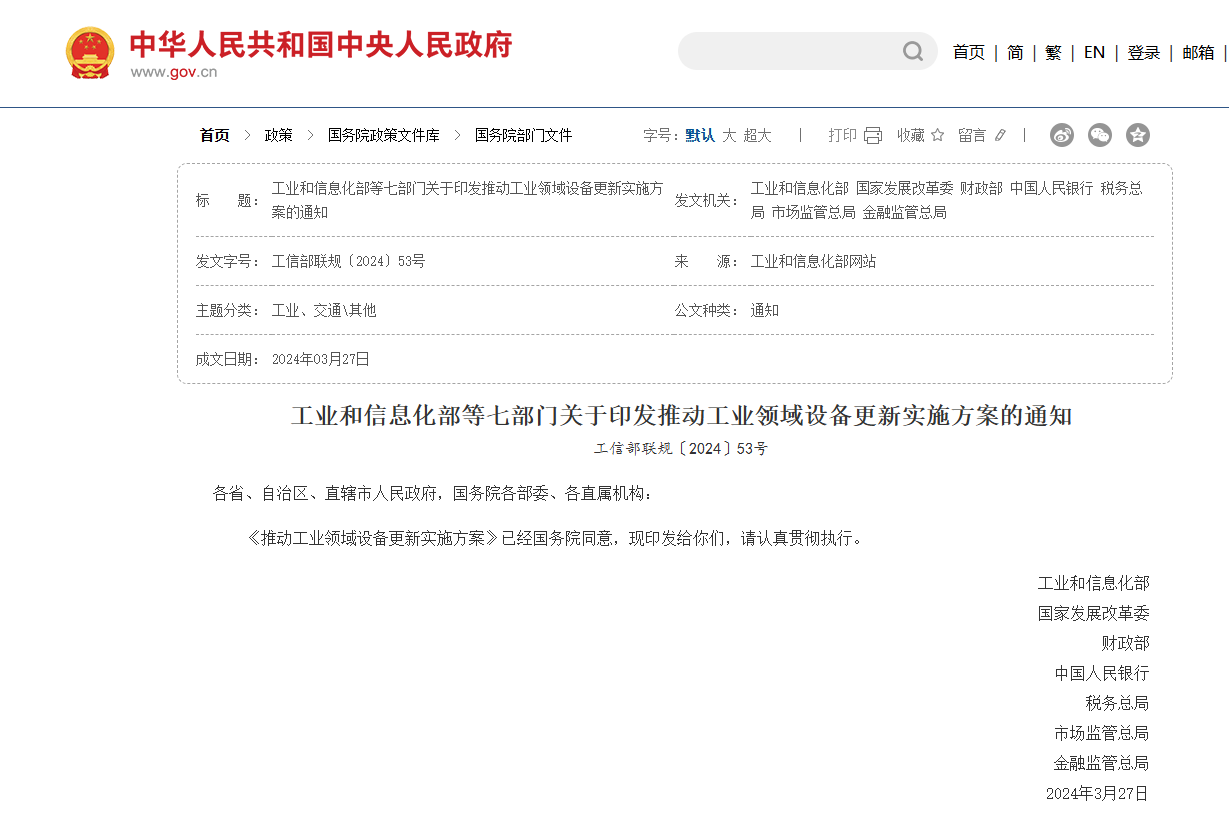Go to 首页 from the top navigation
The width and height of the screenshot is (1229, 815).
coord(968,52)
